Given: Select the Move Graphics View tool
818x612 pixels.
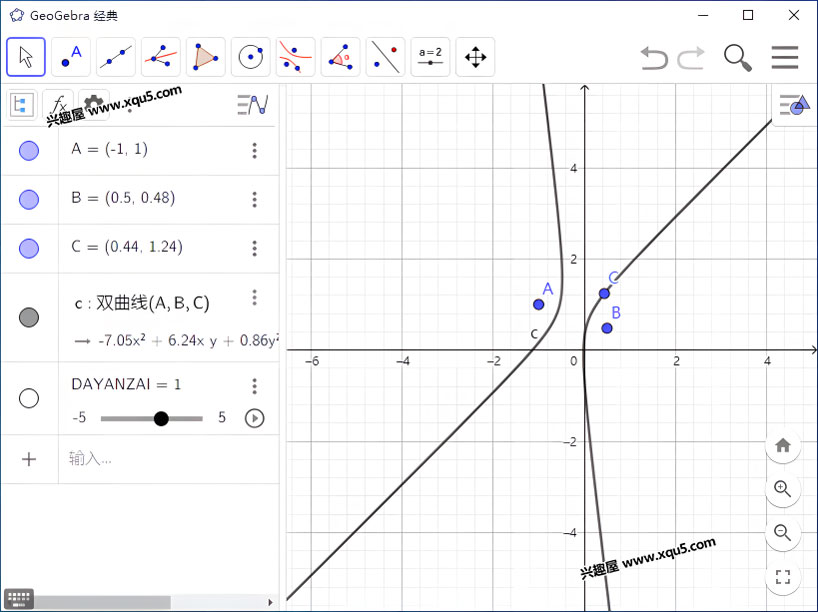Looking at the screenshot, I should click(475, 57).
